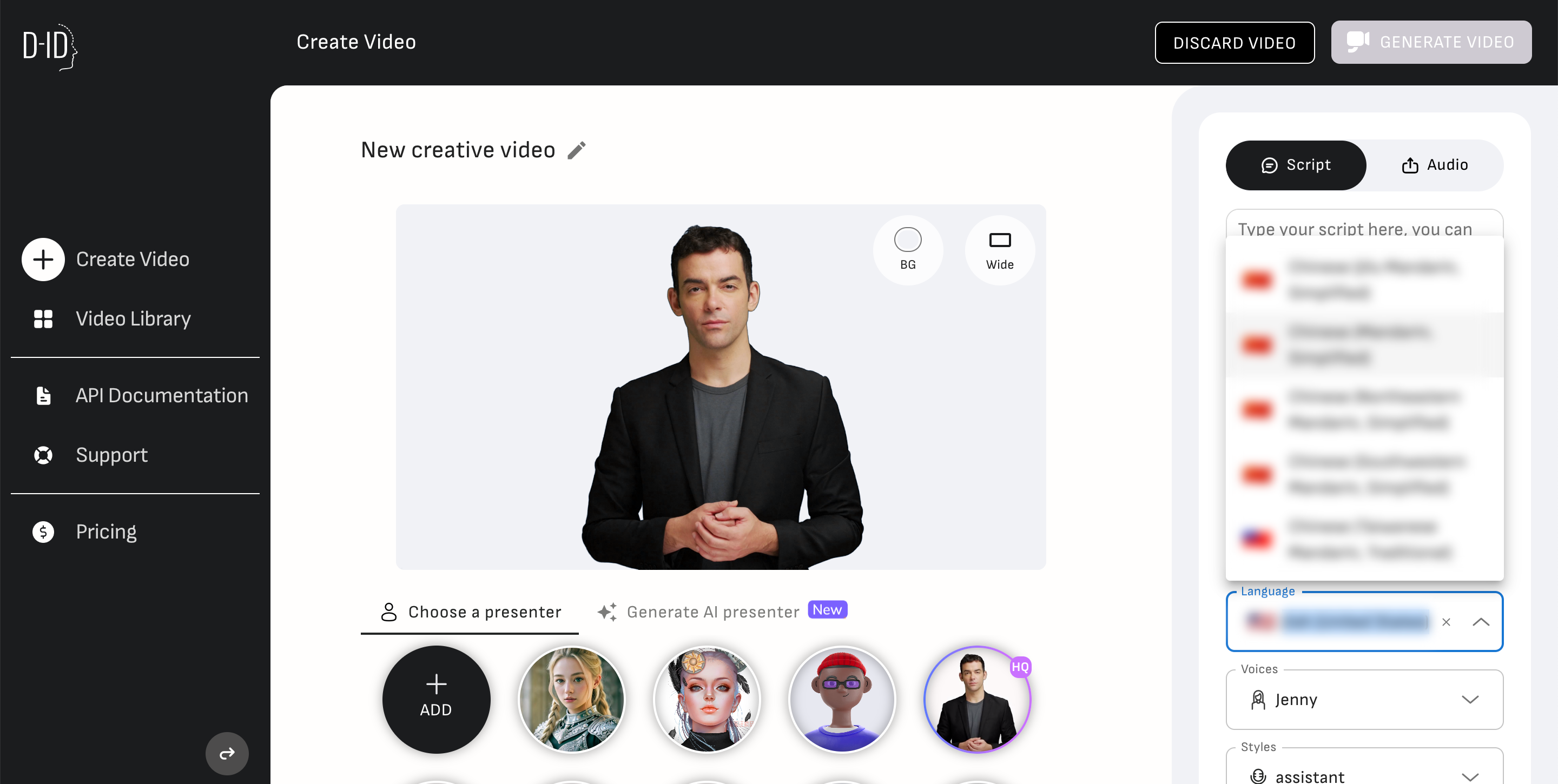This screenshot has width=1558, height=784.
Task: Switch to Script input mode
Action: [1296, 165]
